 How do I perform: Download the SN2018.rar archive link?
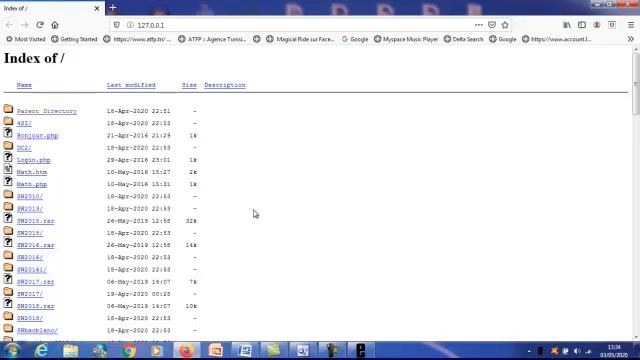point(36,306)
